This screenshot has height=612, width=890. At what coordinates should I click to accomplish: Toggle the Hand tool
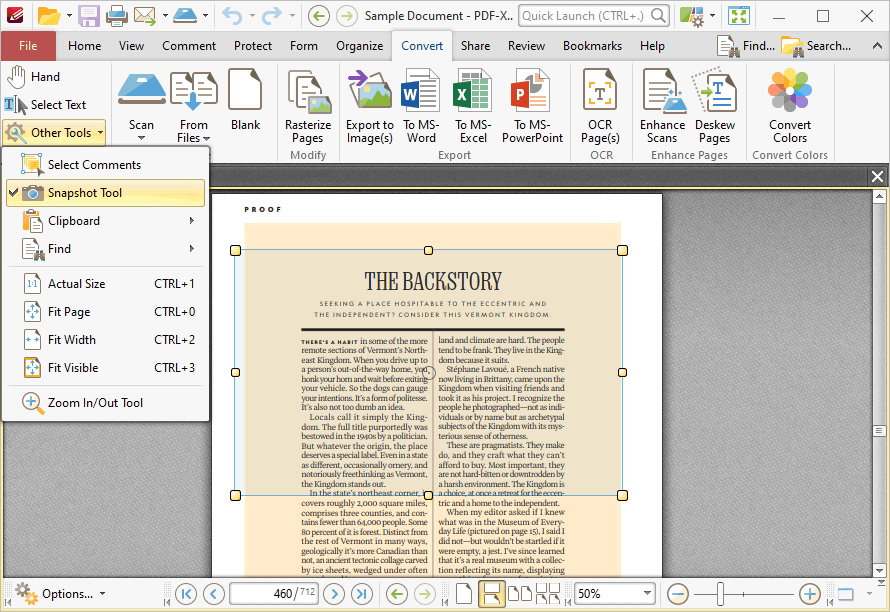point(34,77)
